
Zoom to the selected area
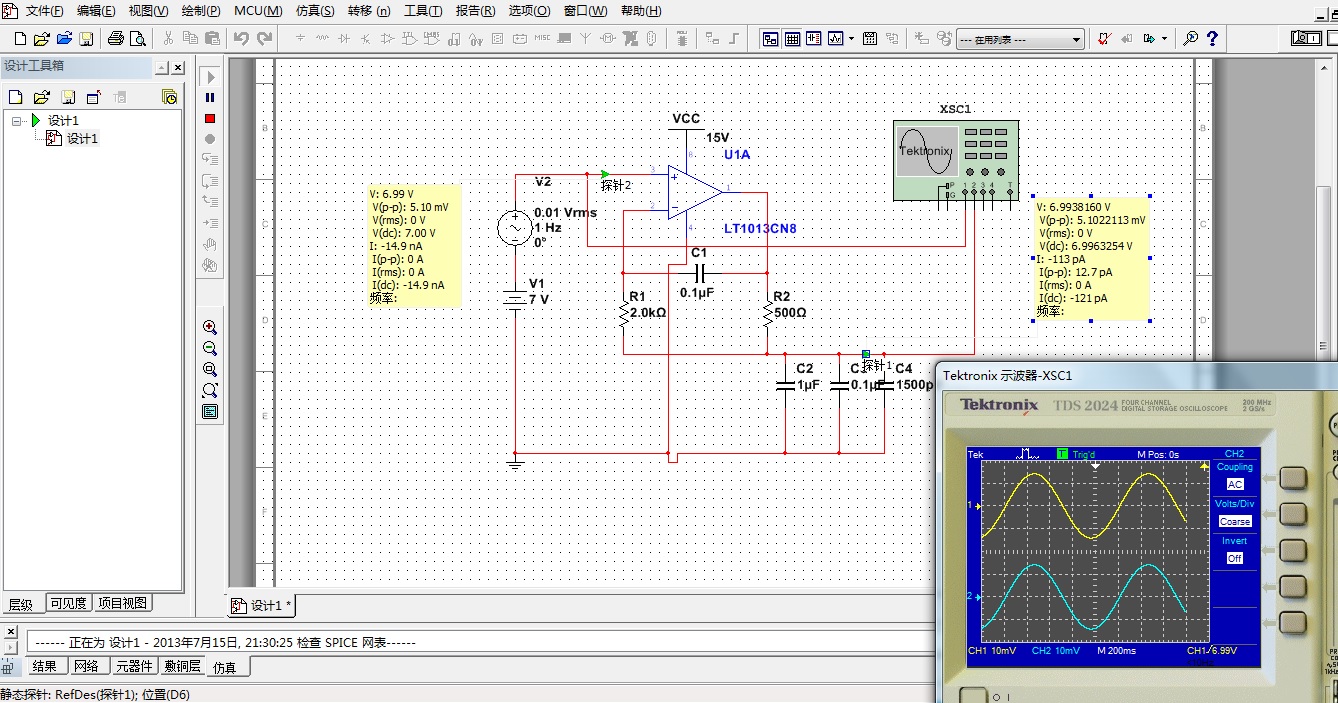tap(210, 369)
